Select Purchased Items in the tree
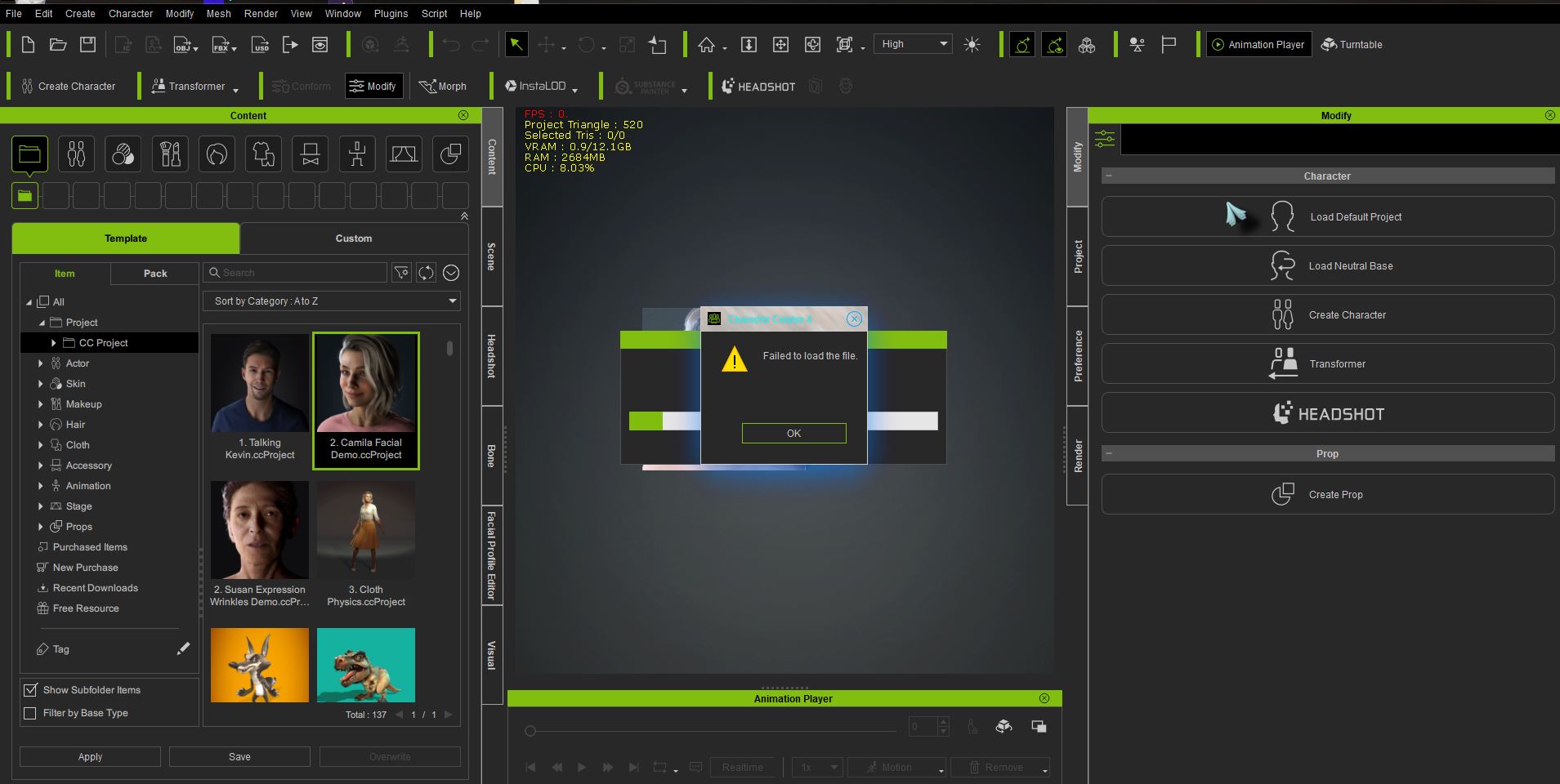 coord(90,547)
